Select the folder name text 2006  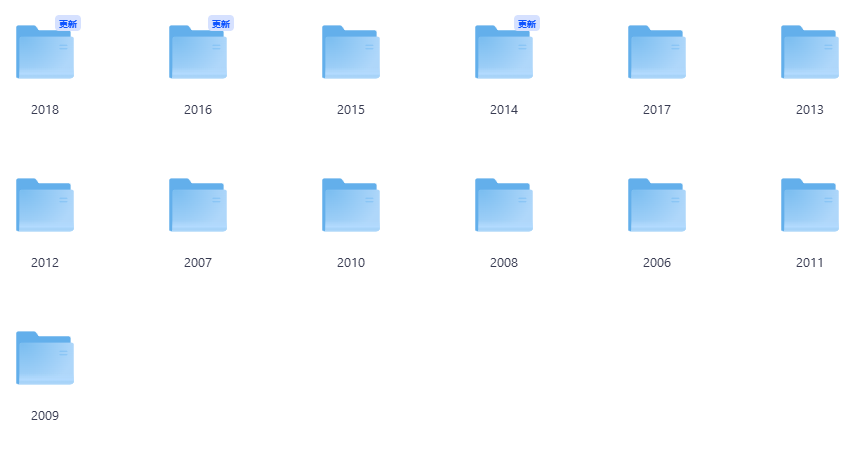[657, 262]
